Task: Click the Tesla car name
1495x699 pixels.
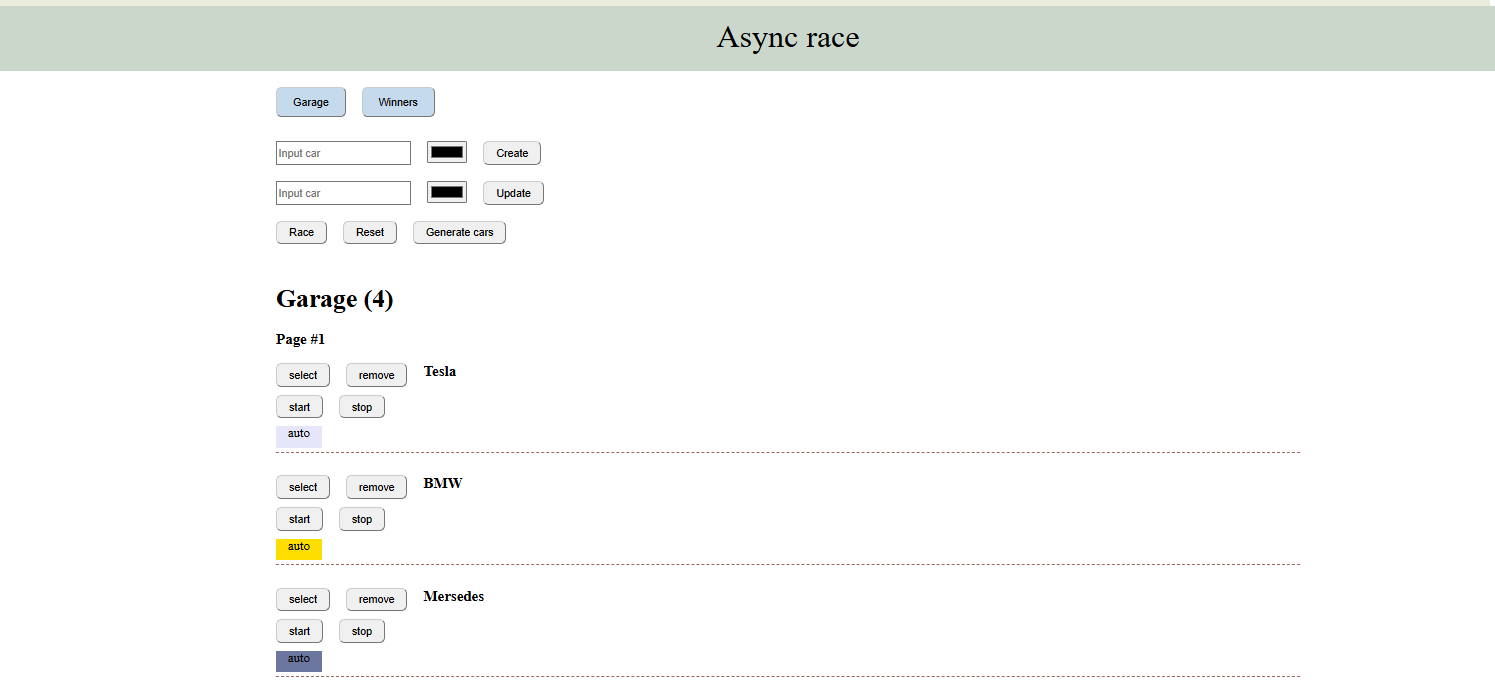Action: 440,371
